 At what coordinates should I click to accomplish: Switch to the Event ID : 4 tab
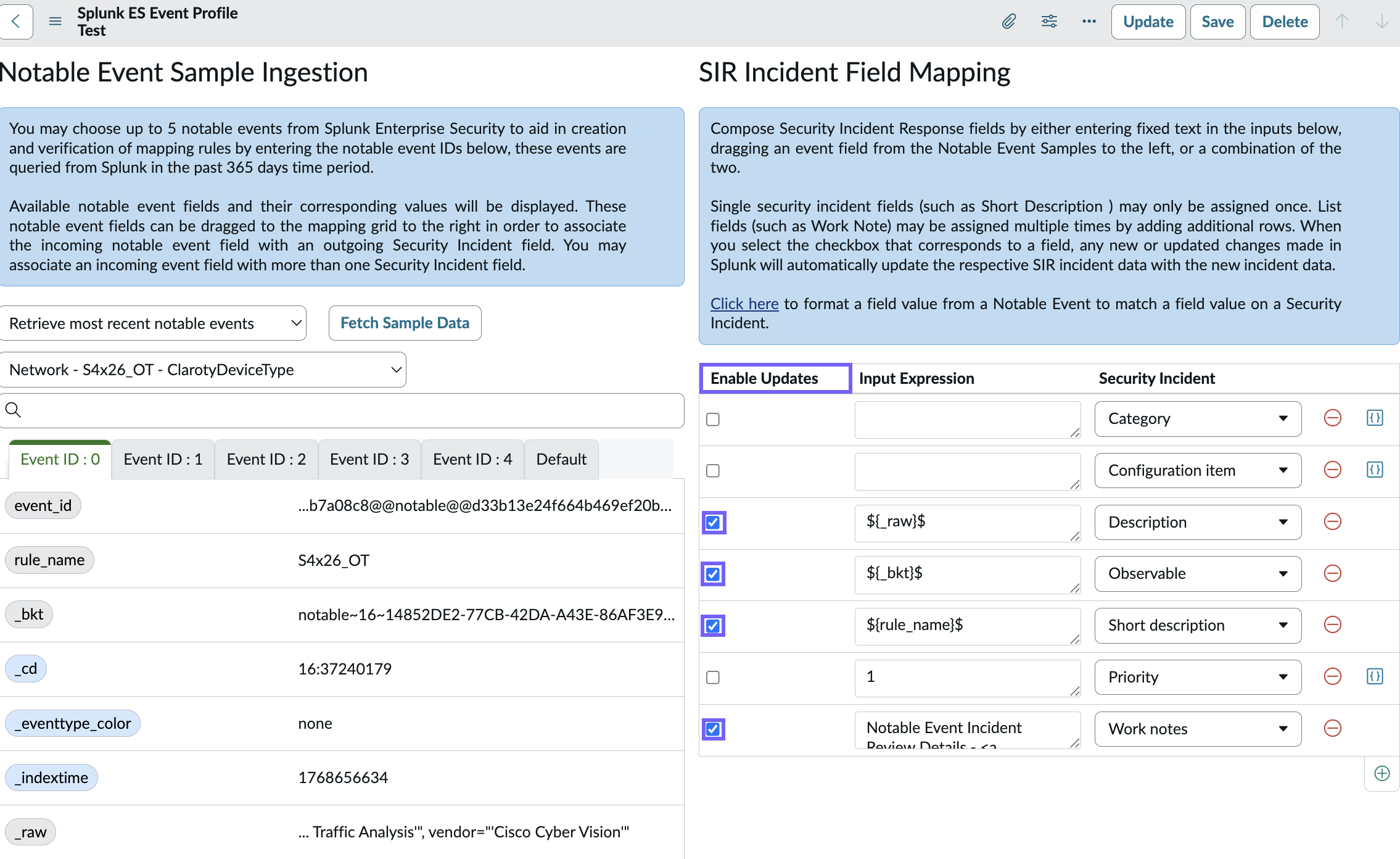coord(472,460)
